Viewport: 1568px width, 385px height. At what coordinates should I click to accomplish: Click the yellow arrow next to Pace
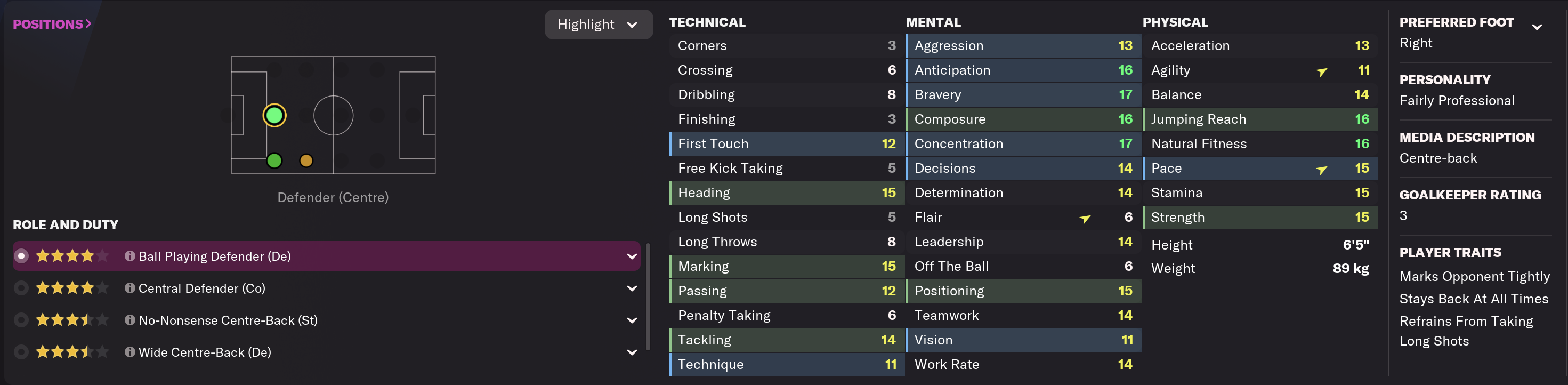1321,170
